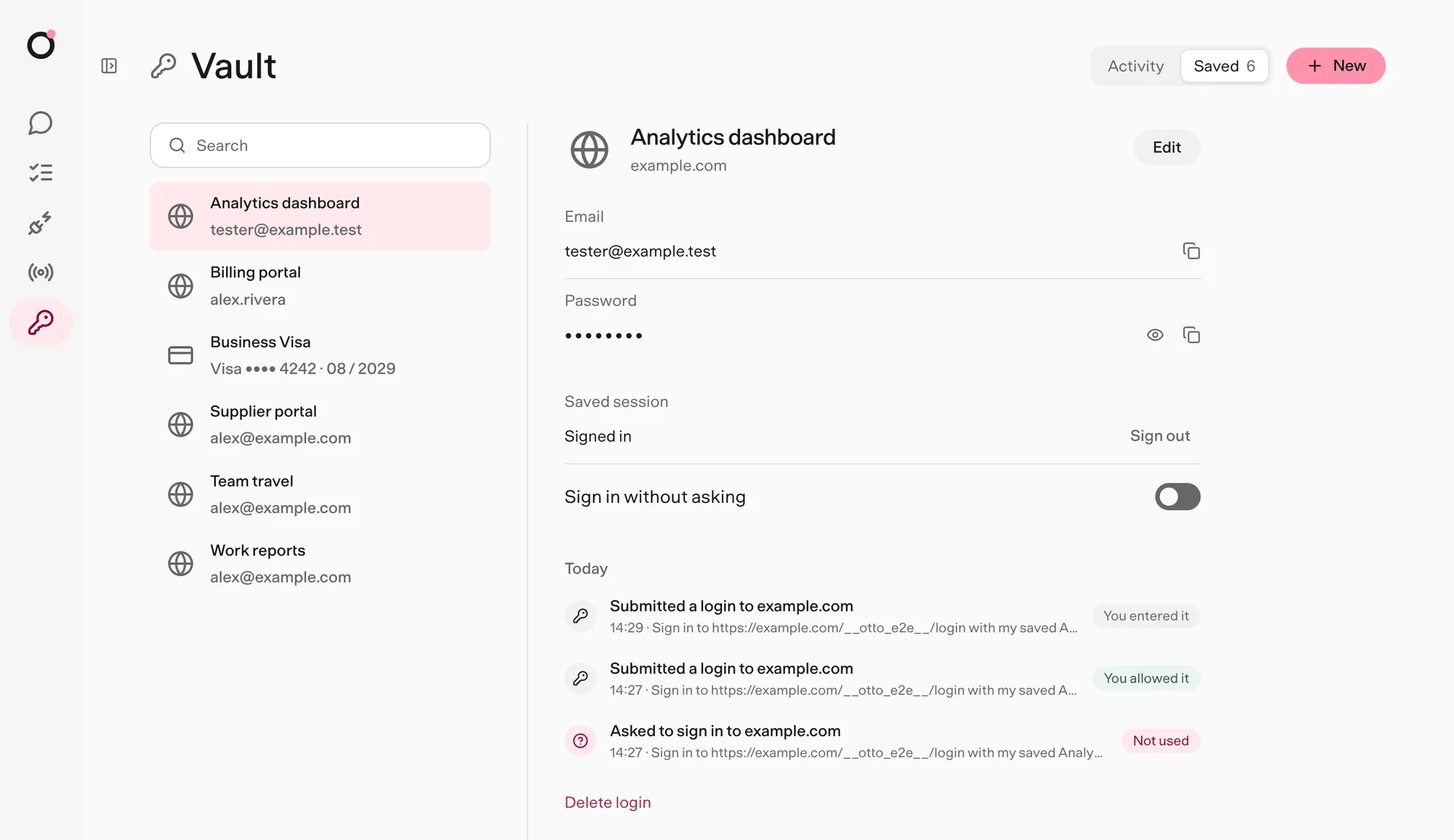The height and width of the screenshot is (840, 1454).
Task: Click the app logo circle icon
Action: (41, 45)
